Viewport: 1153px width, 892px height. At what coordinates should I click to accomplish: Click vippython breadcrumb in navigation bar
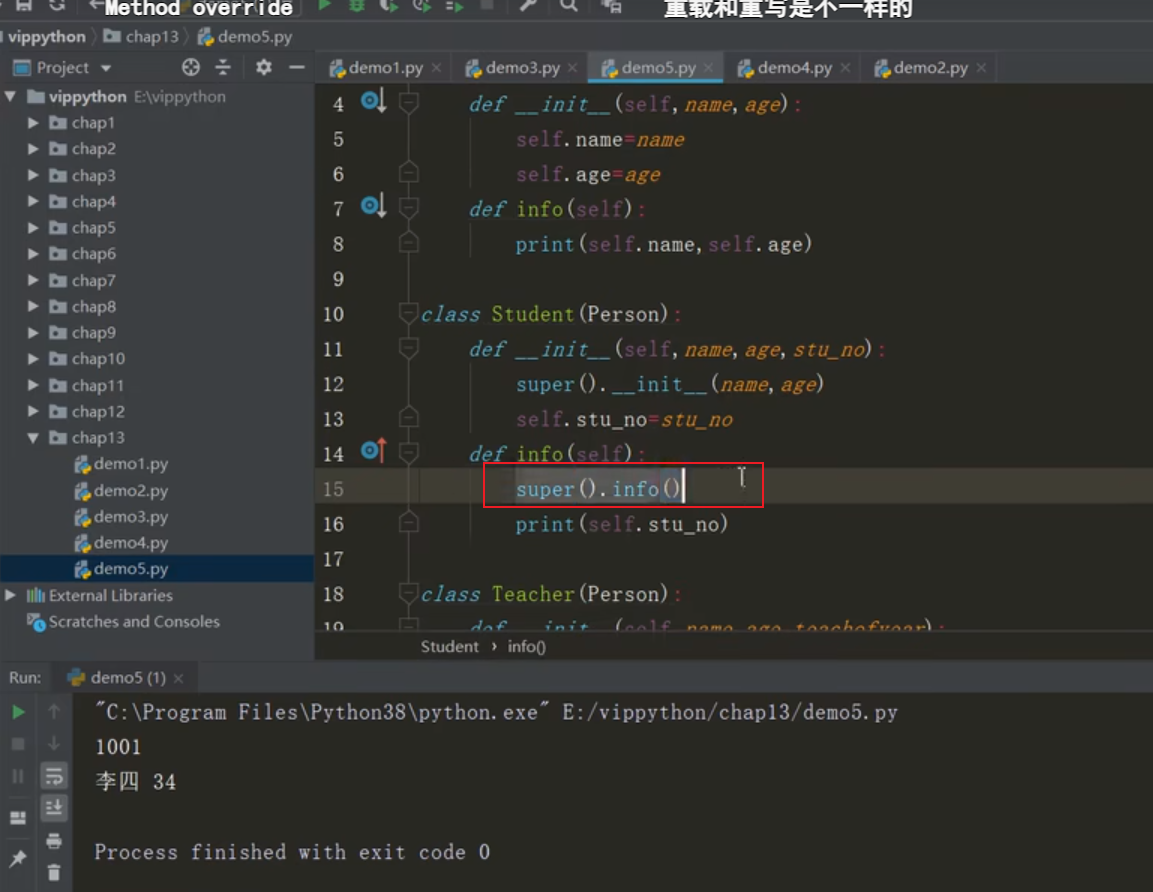(46, 37)
